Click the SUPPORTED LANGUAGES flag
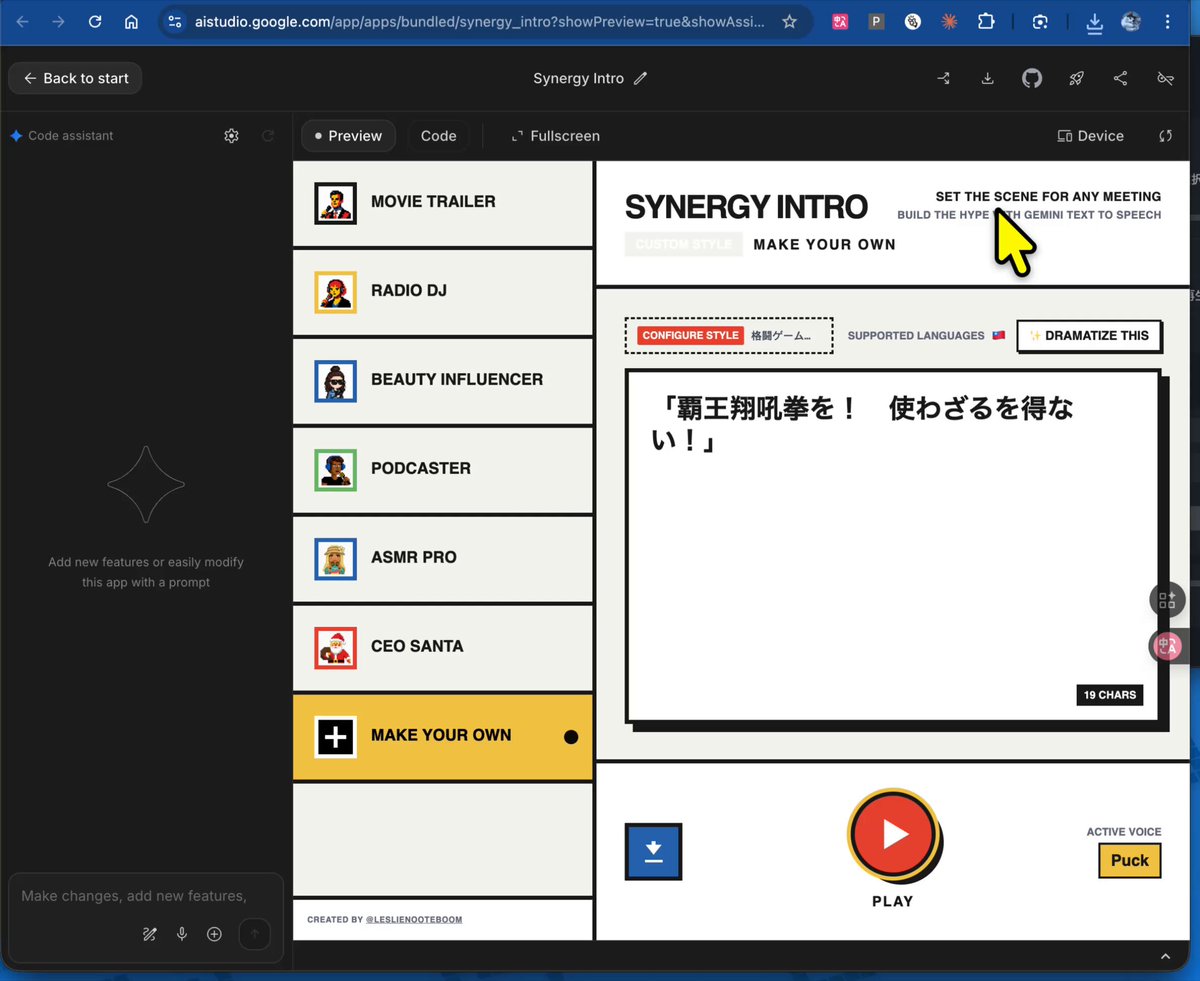The height and width of the screenshot is (981, 1200). [998, 336]
